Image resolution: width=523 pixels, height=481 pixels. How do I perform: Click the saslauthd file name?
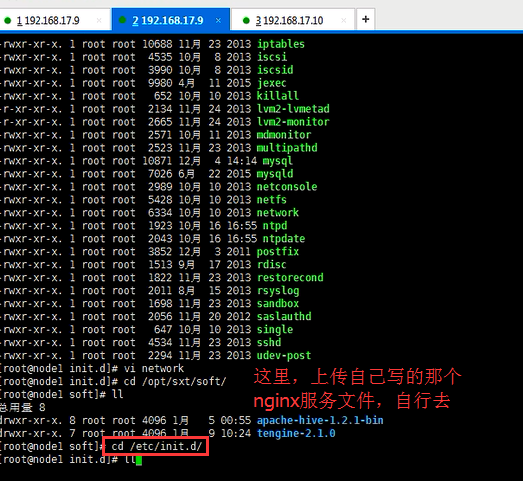(x=284, y=316)
